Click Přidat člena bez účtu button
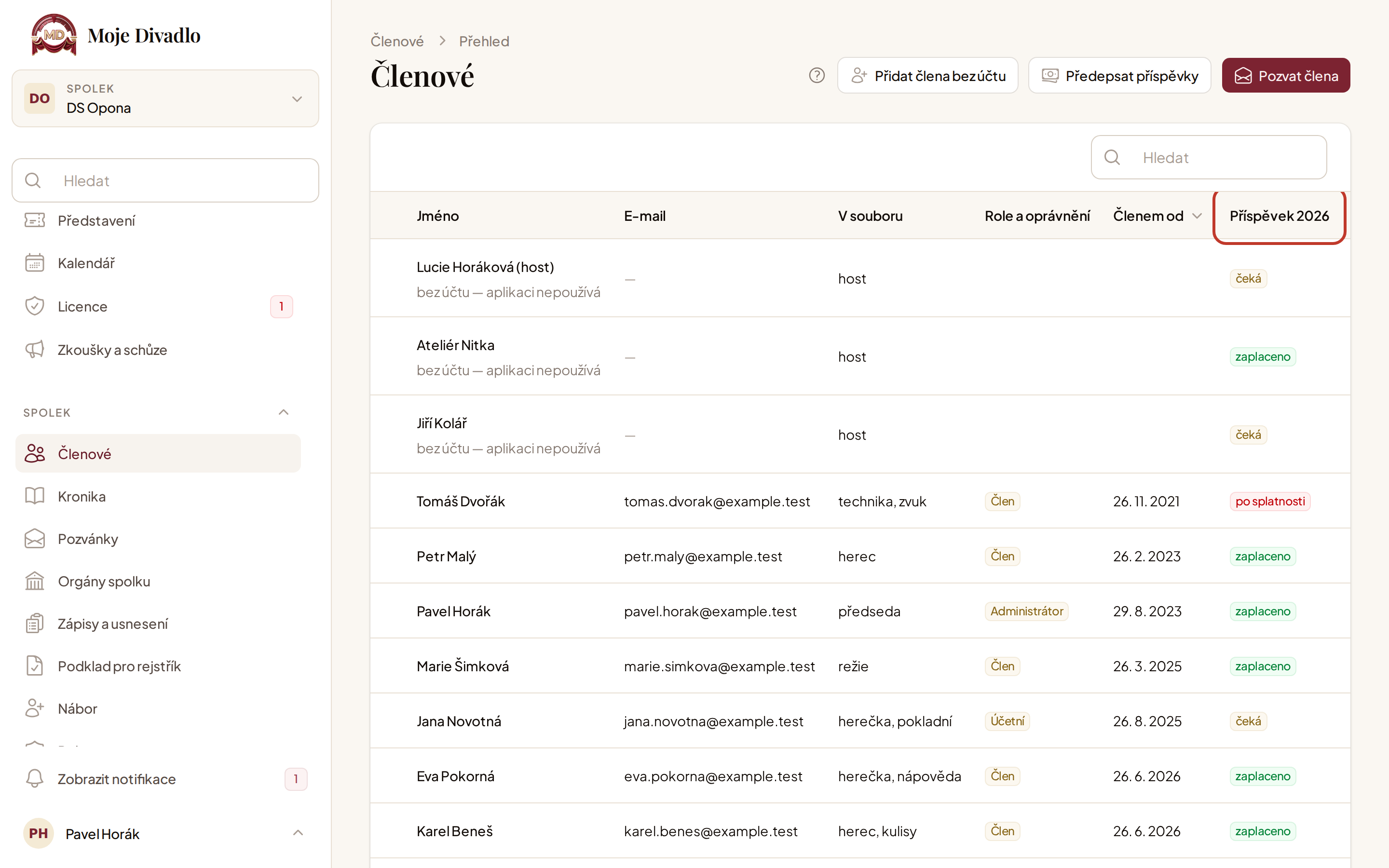 tap(927, 75)
